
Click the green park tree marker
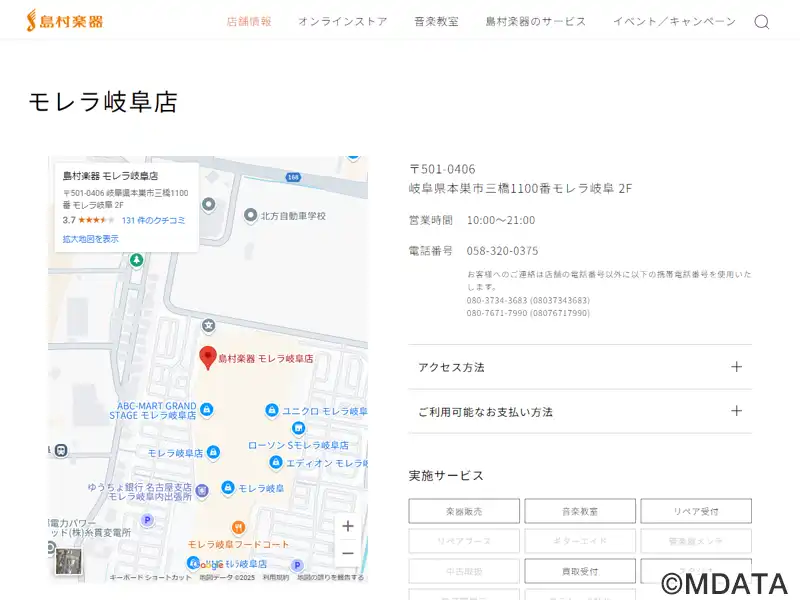tap(136, 260)
